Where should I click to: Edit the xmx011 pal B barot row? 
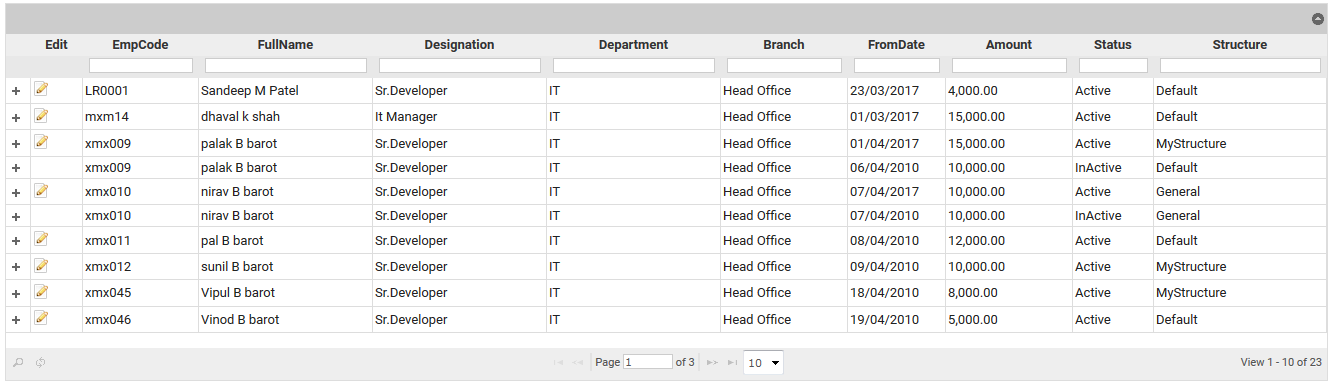[x=41, y=239]
